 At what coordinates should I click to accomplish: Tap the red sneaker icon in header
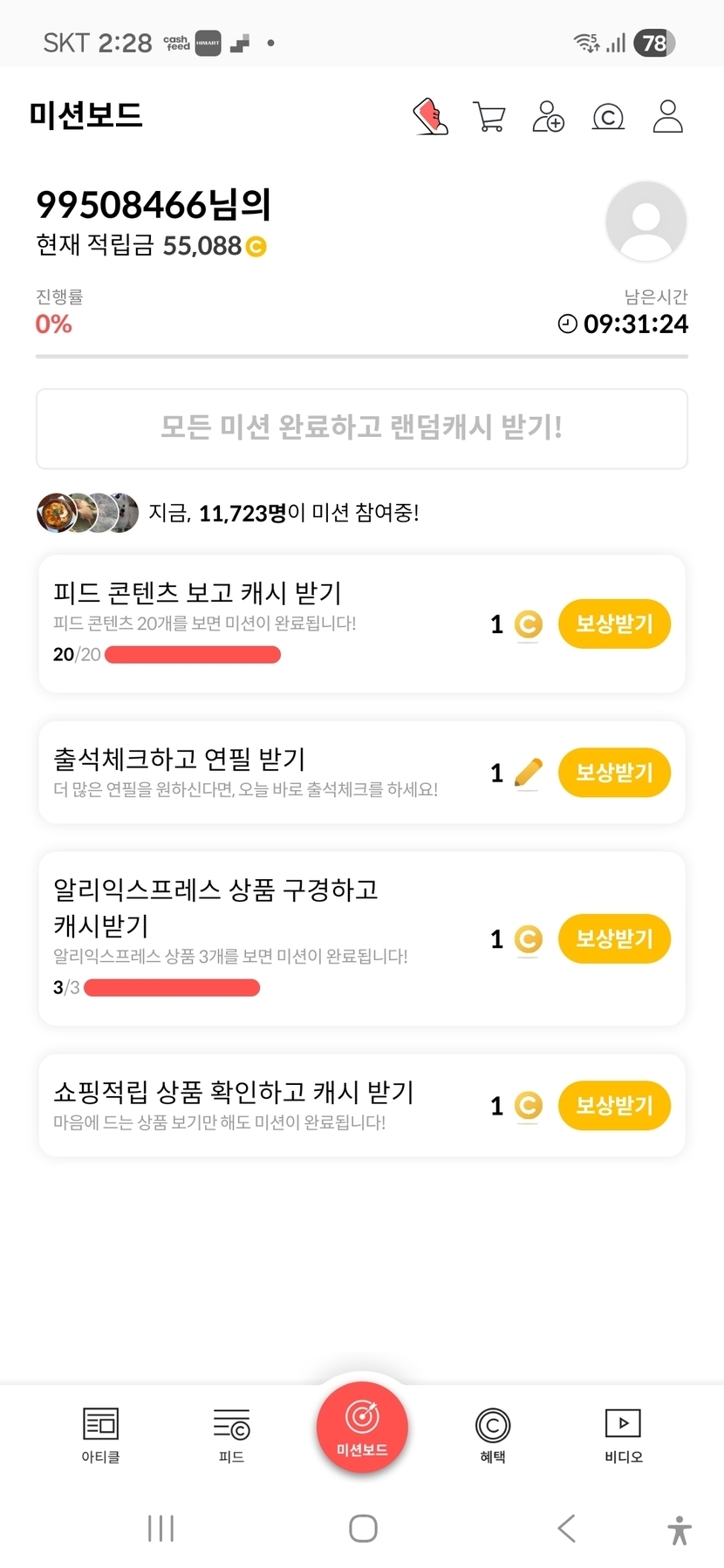point(430,116)
